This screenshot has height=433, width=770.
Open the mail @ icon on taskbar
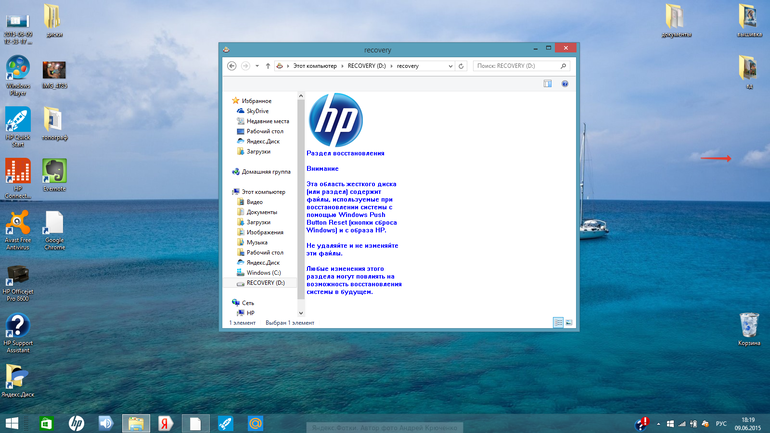pyautogui.click(x=255, y=423)
